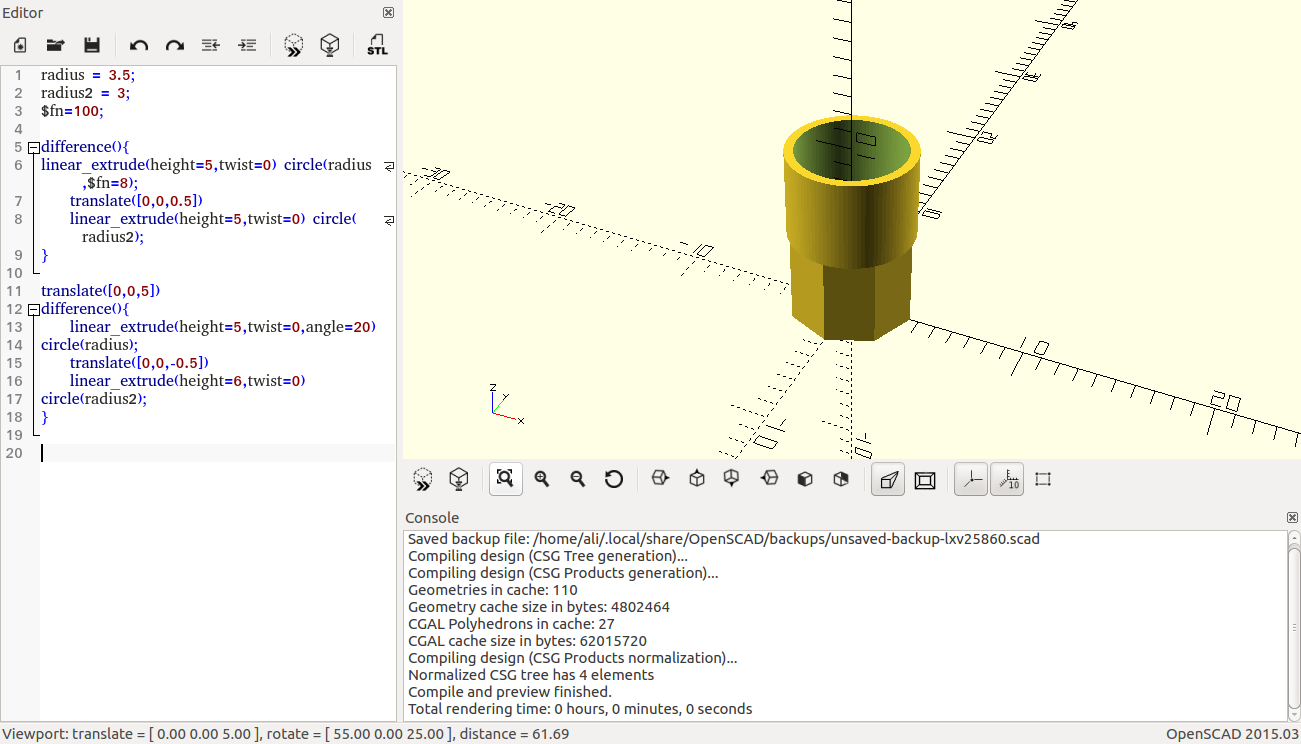Viewport: 1301px width, 744px height.
Task: Toggle display of the axes
Action: (970, 479)
